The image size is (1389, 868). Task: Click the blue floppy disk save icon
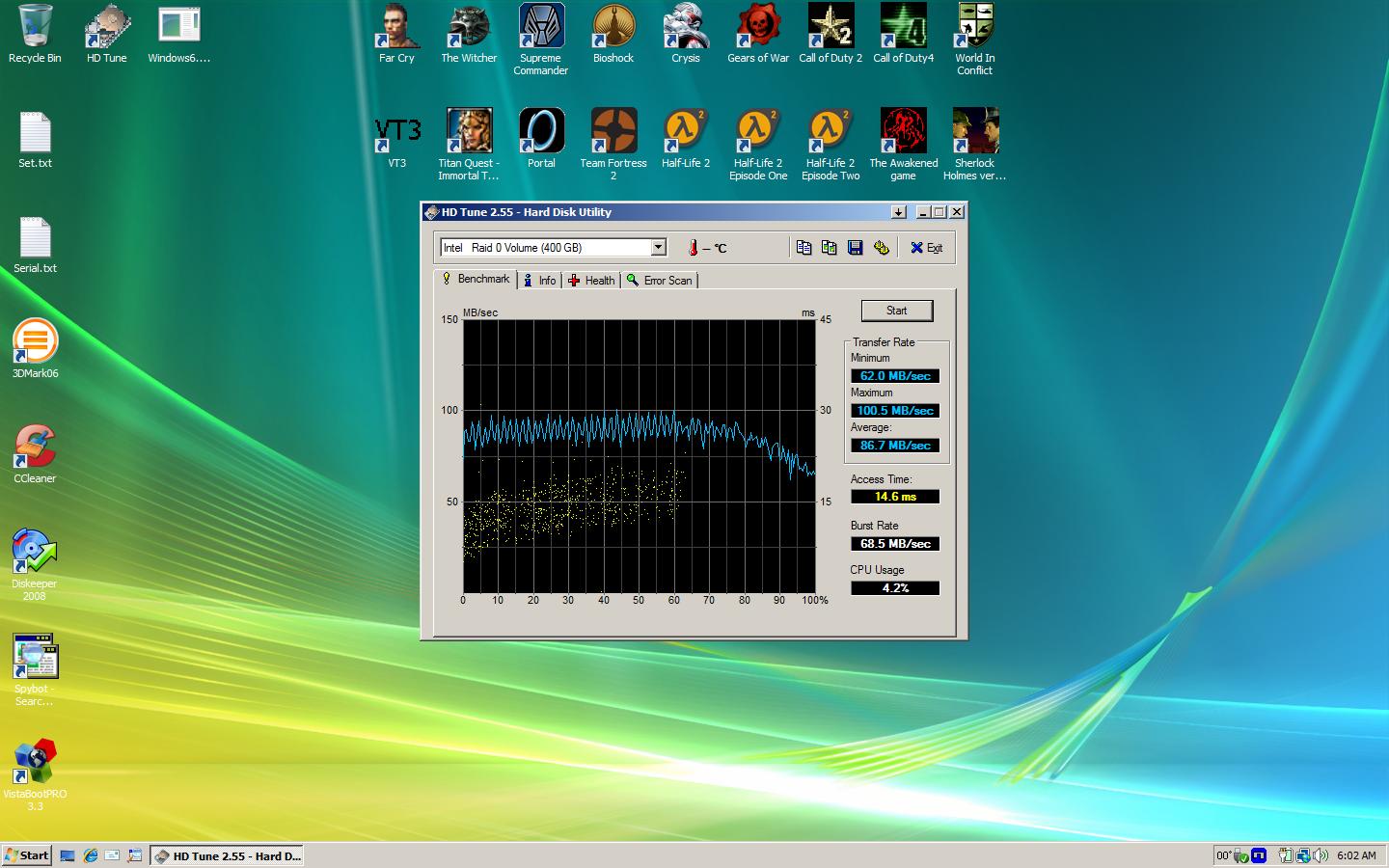pos(855,248)
